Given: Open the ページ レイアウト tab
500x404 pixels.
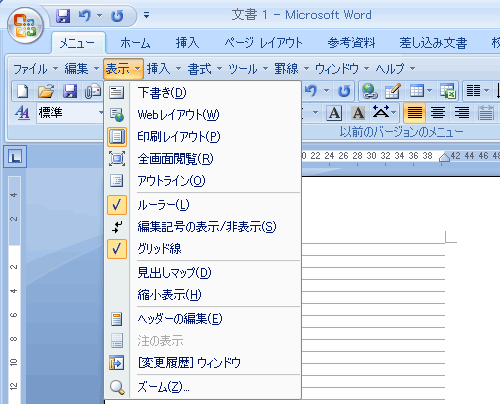Looking at the screenshot, I should point(263,43).
